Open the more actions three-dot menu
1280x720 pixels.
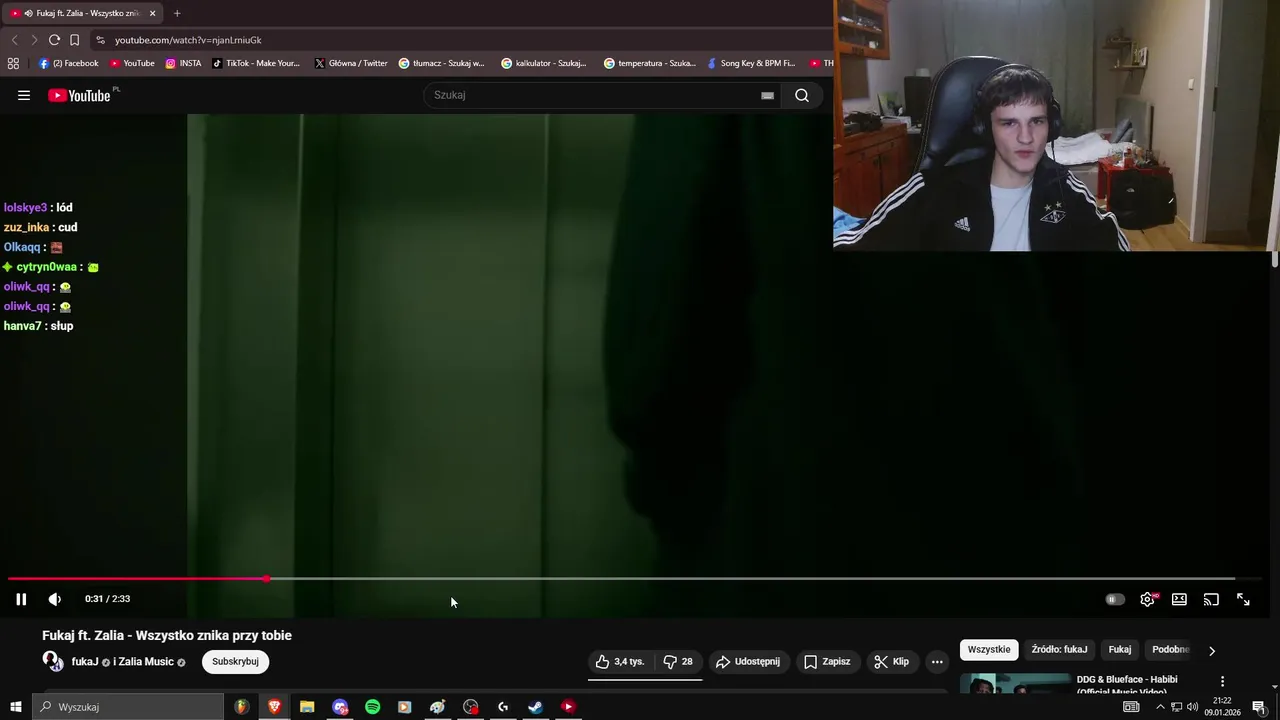point(937,662)
